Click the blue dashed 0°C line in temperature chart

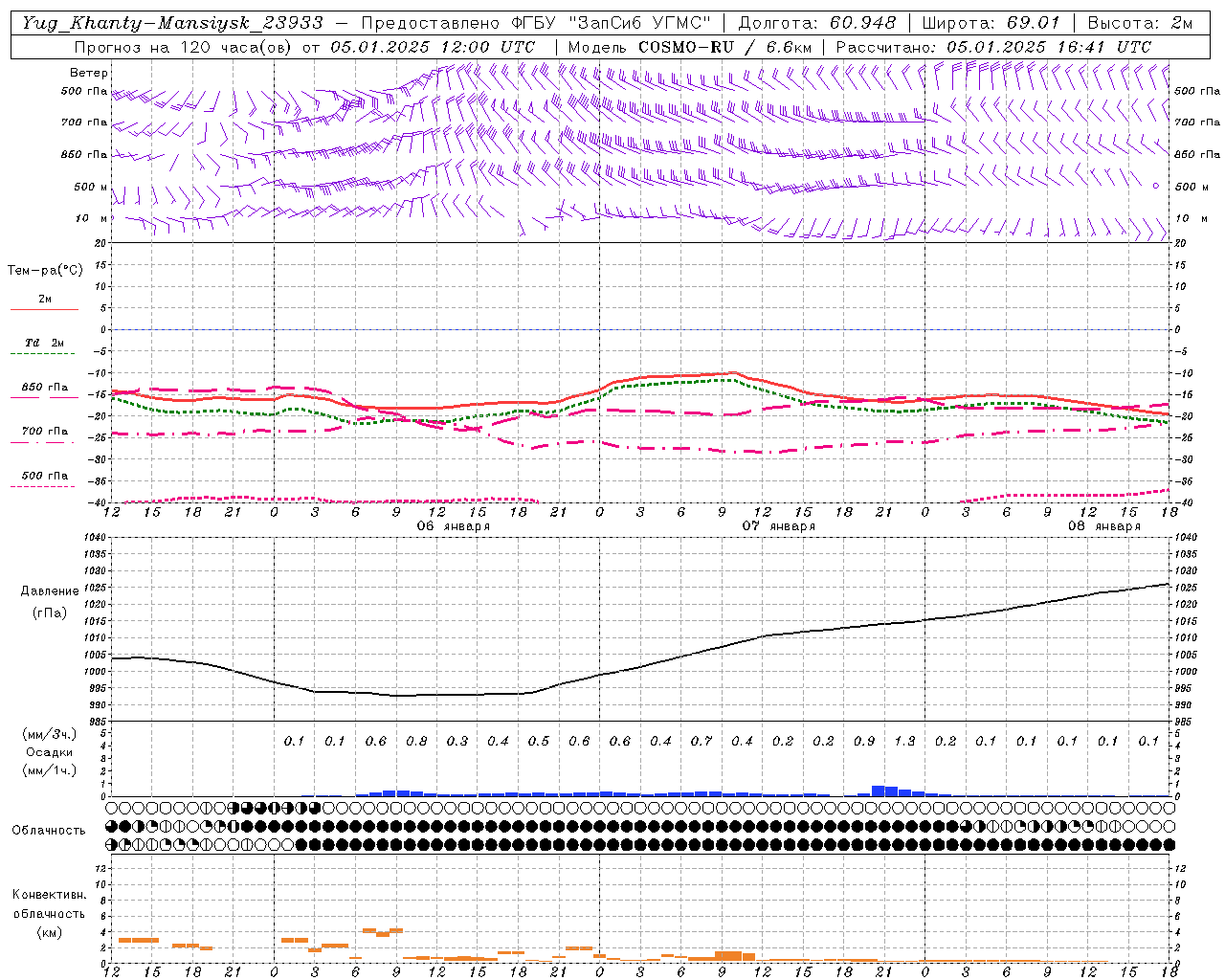point(639,329)
